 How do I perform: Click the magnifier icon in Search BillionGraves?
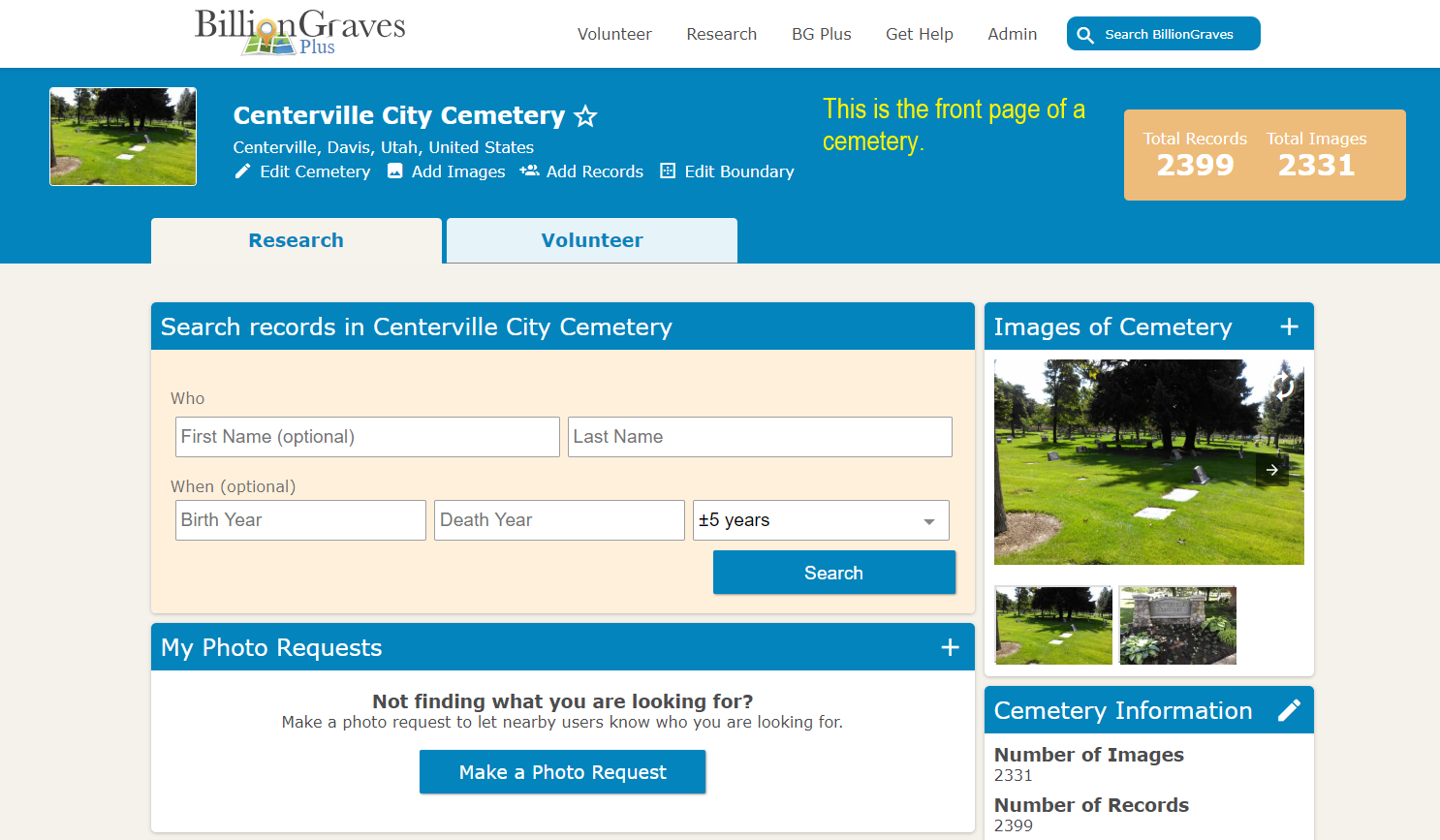click(x=1085, y=35)
